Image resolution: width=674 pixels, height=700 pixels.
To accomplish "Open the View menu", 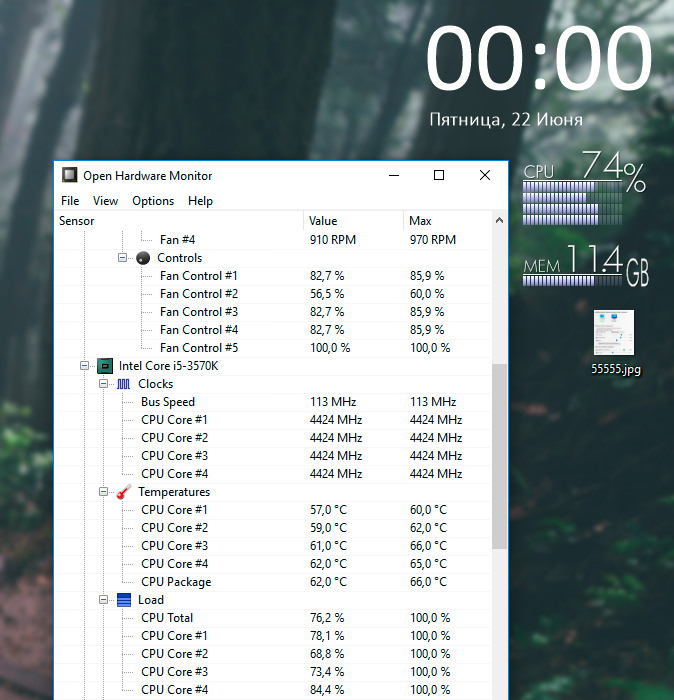I will coord(105,201).
